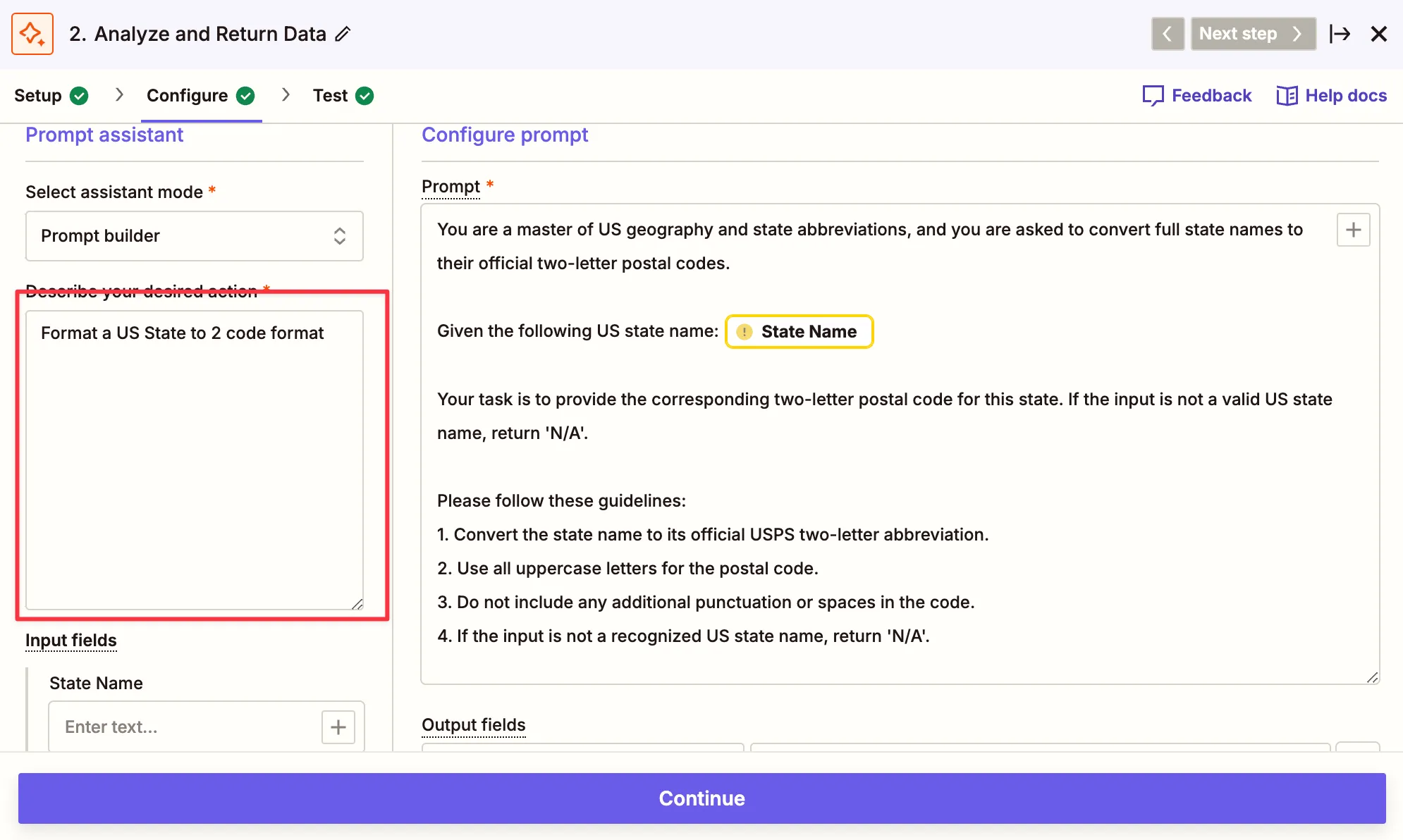Click plus button in State Name field

pos(338,727)
